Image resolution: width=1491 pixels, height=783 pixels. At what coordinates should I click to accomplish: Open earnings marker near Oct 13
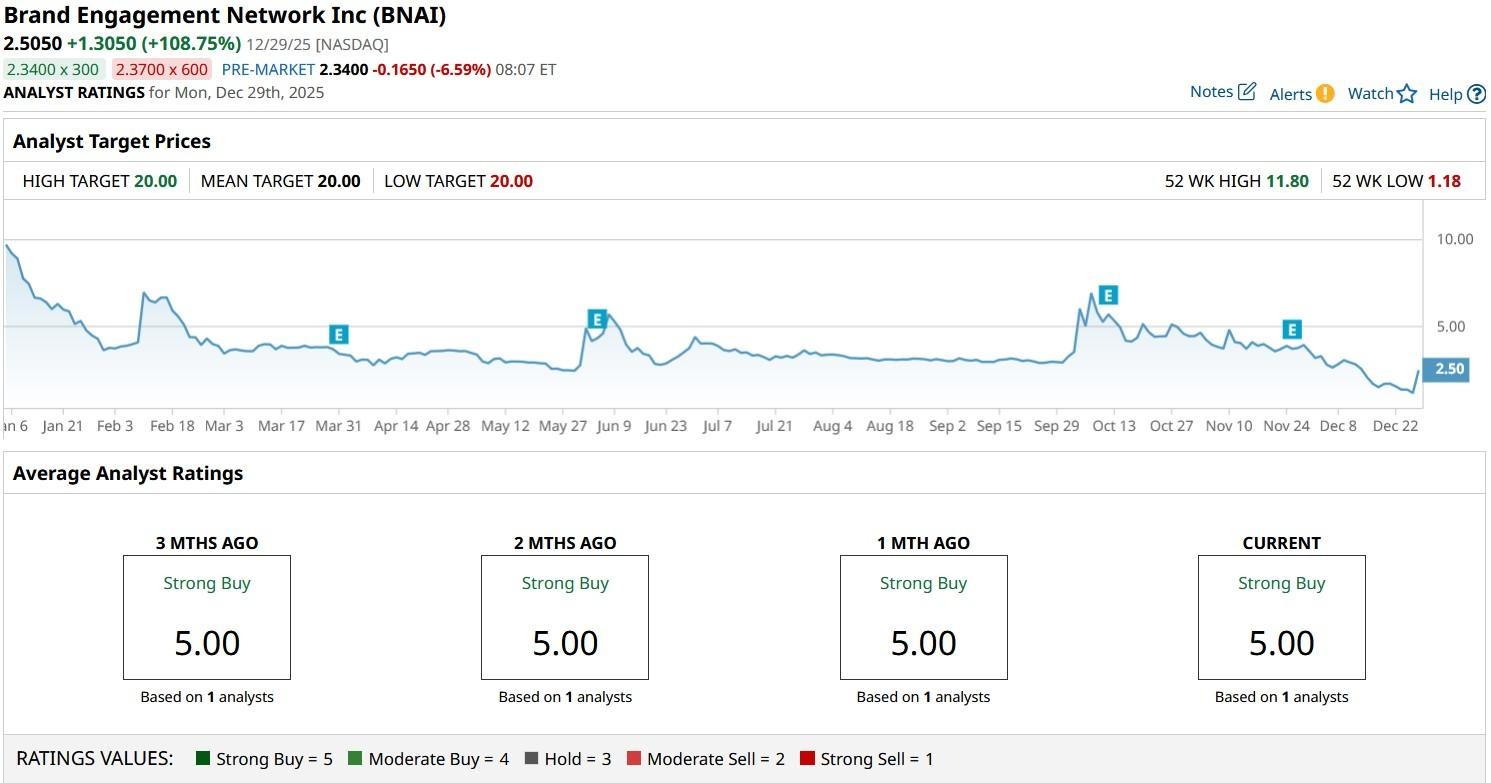[x=1107, y=295]
